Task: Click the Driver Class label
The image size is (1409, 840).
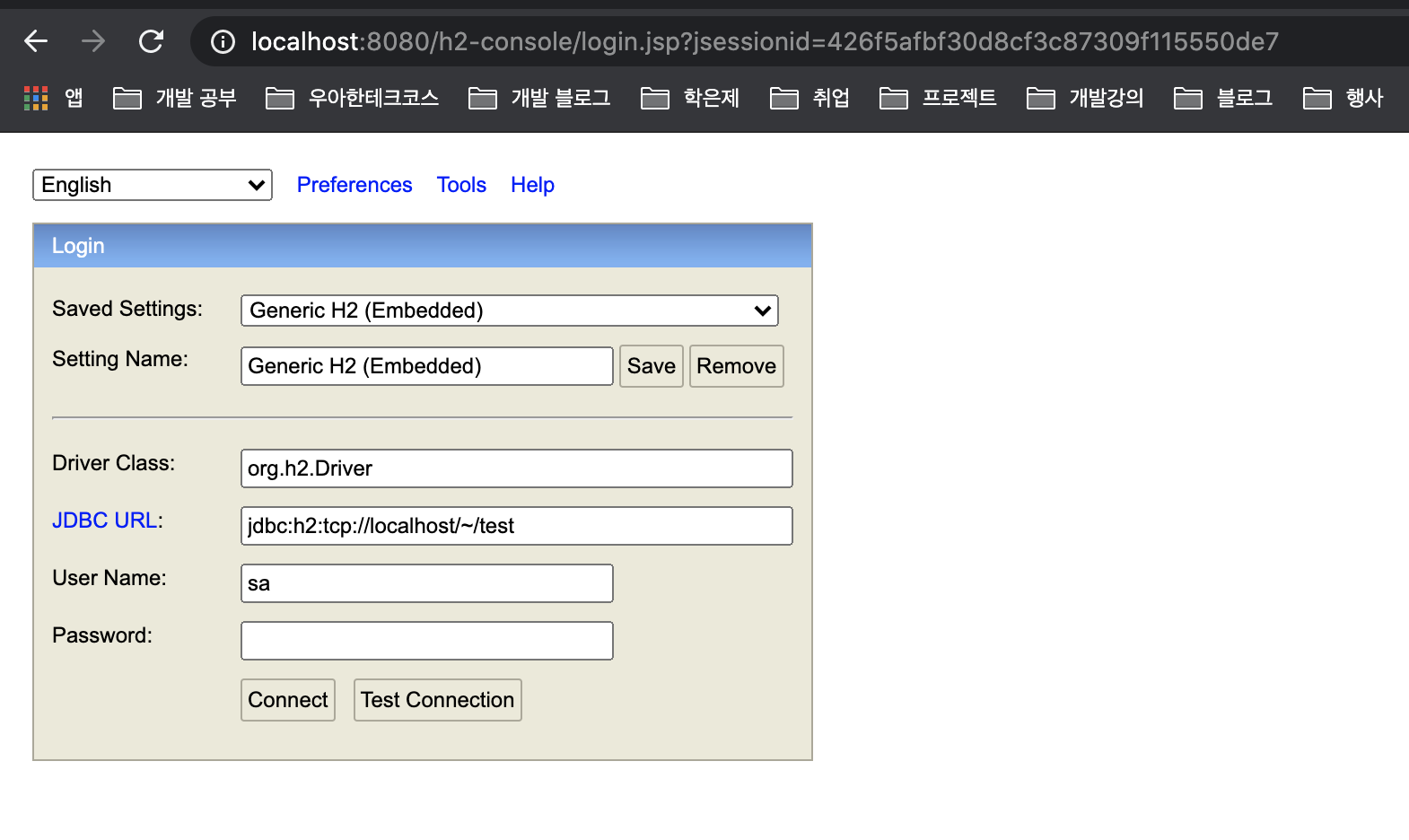Action: click(114, 463)
